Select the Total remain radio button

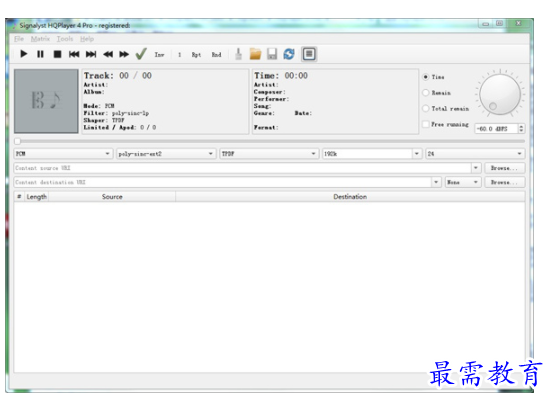426,108
